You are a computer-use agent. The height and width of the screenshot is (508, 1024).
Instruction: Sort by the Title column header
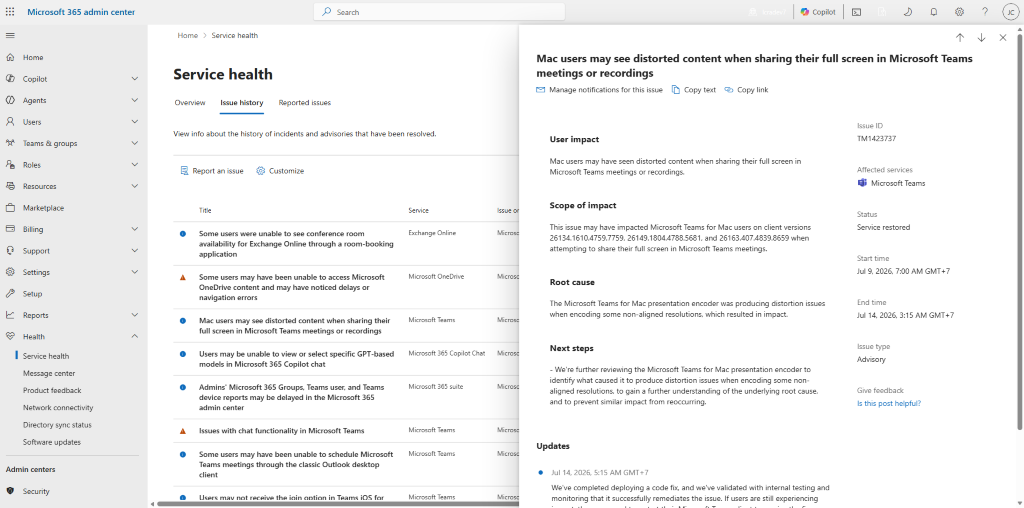click(205, 210)
